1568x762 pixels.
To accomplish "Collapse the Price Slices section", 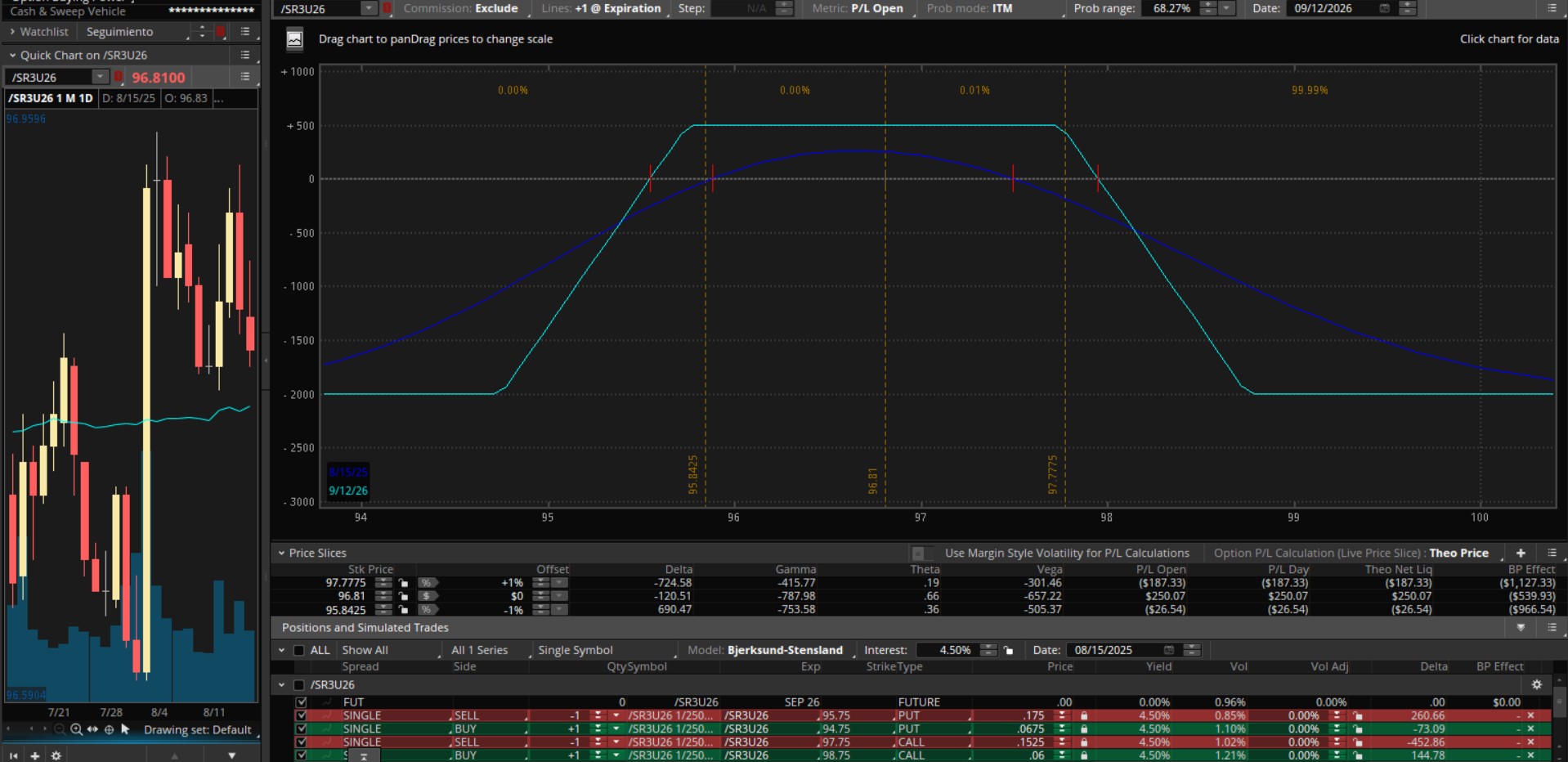I will click(282, 554).
